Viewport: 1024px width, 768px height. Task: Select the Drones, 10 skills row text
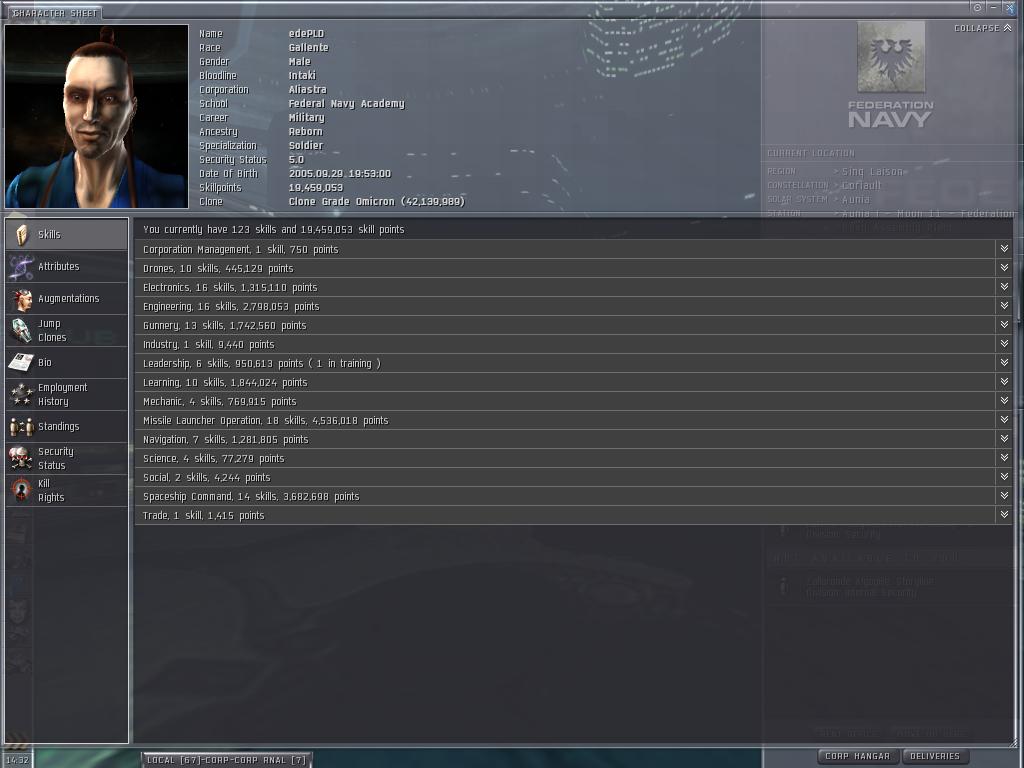[x=218, y=268]
